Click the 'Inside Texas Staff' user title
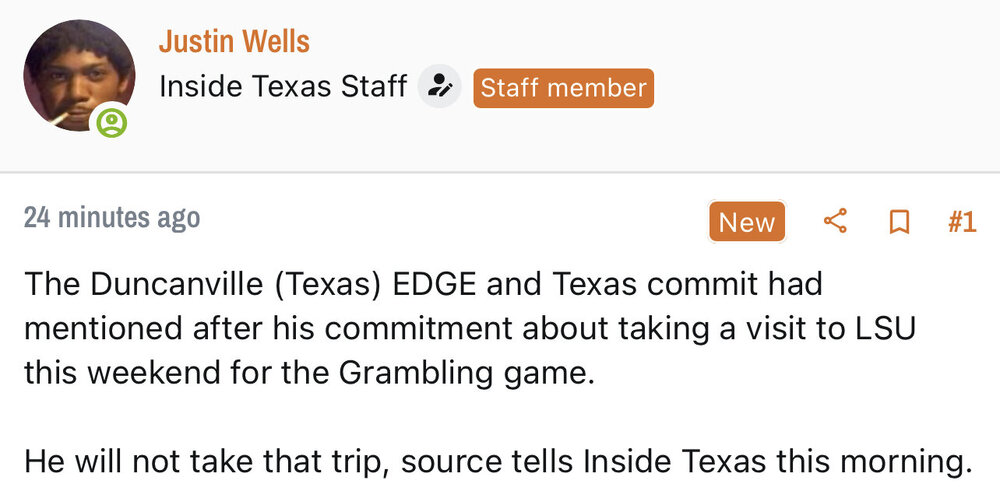Image resolution: width=1000 pixels, height=498 pixels. pyautogui.click(x=282, y=87)
